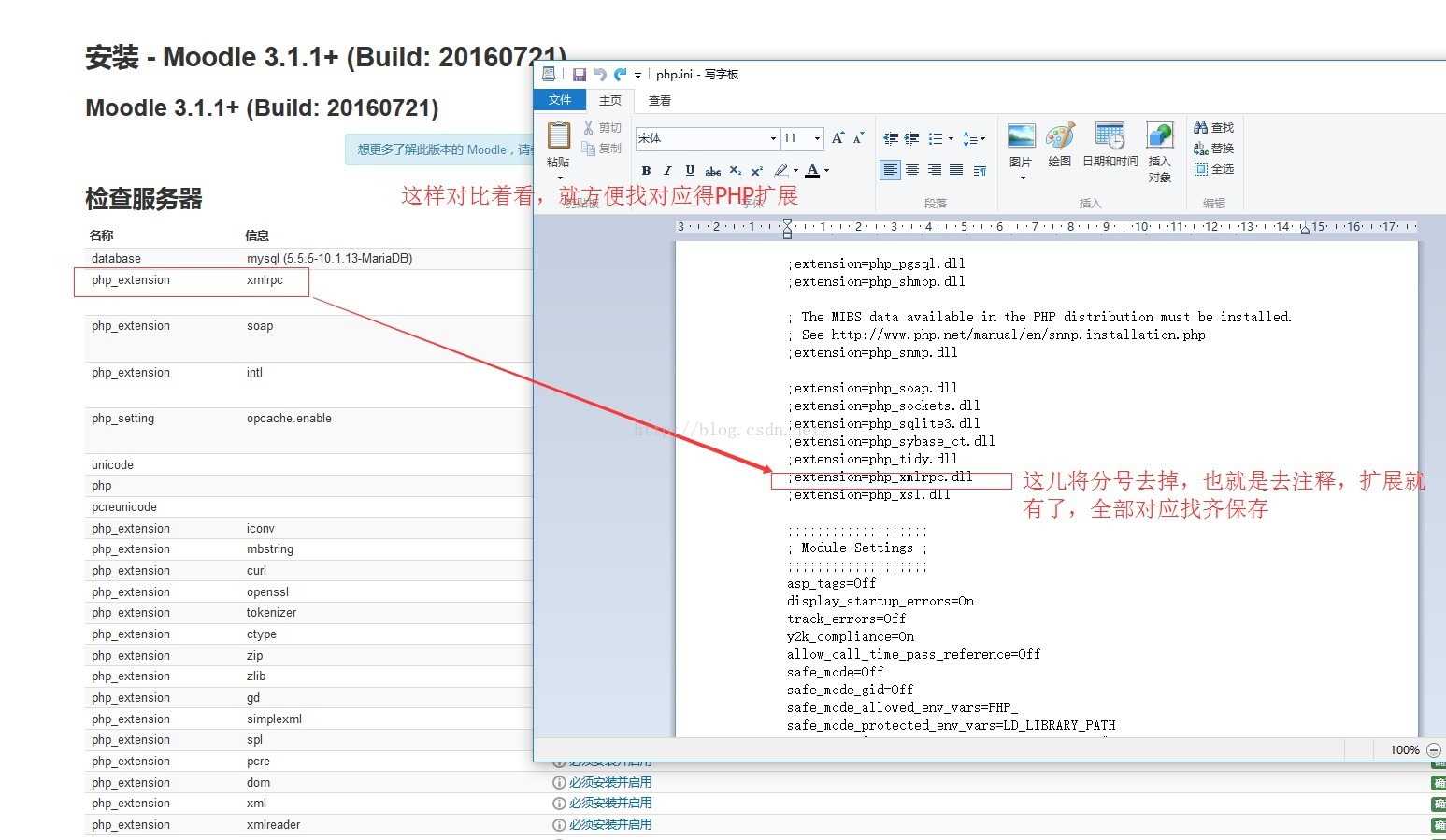The image size is (1446, 840).
Task: Click Find (查找) binoculars icon
Action: point(1201,128)
